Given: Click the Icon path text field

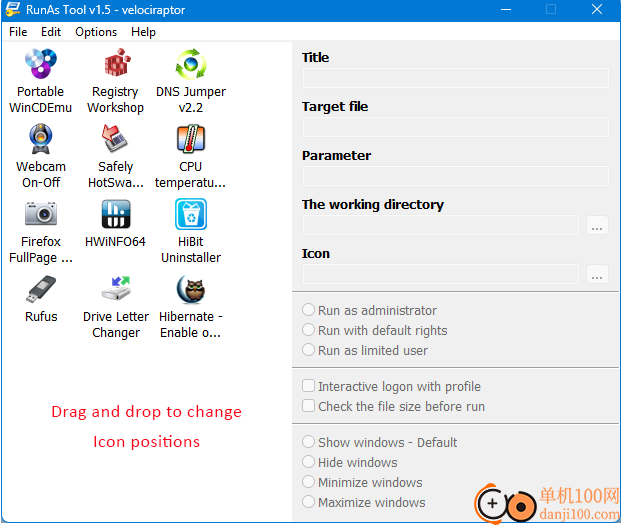Looking at the screenshot, I should coord(441,274).
